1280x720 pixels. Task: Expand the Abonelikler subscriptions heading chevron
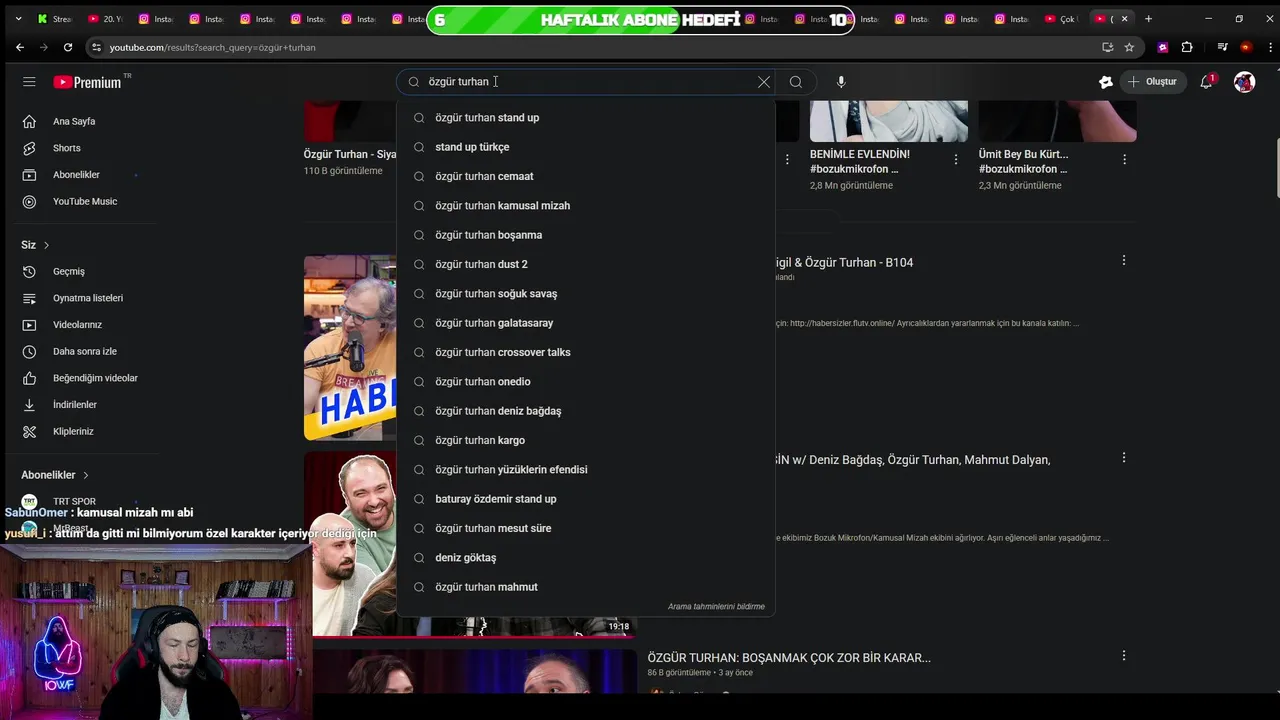pos(86,475)
